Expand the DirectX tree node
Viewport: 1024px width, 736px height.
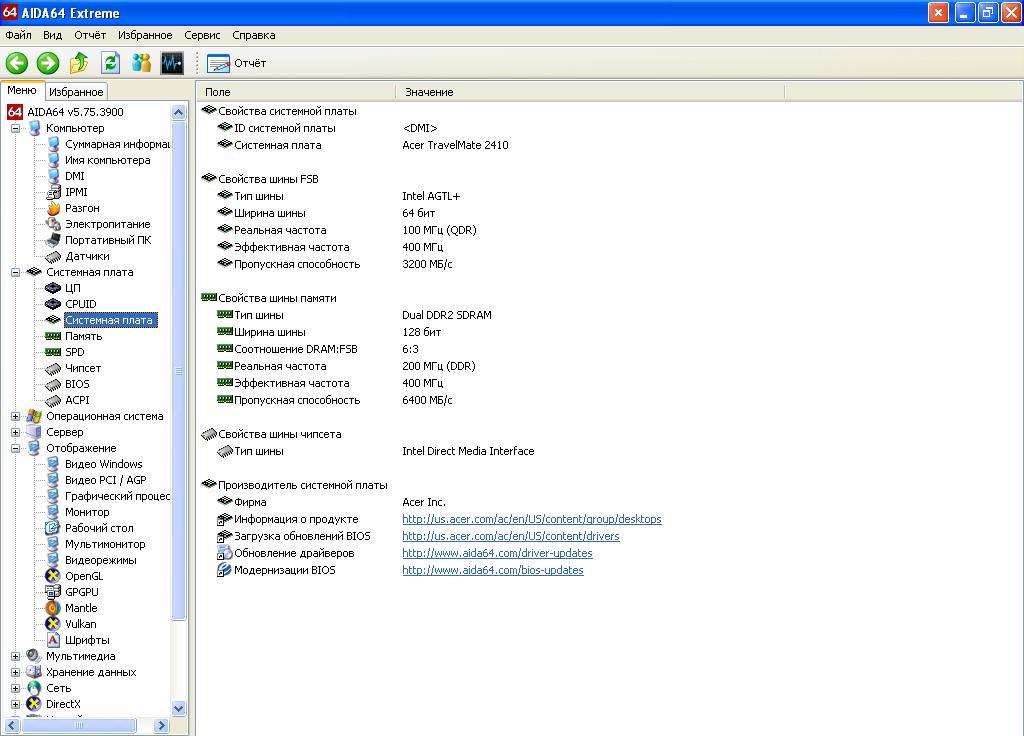15,704
